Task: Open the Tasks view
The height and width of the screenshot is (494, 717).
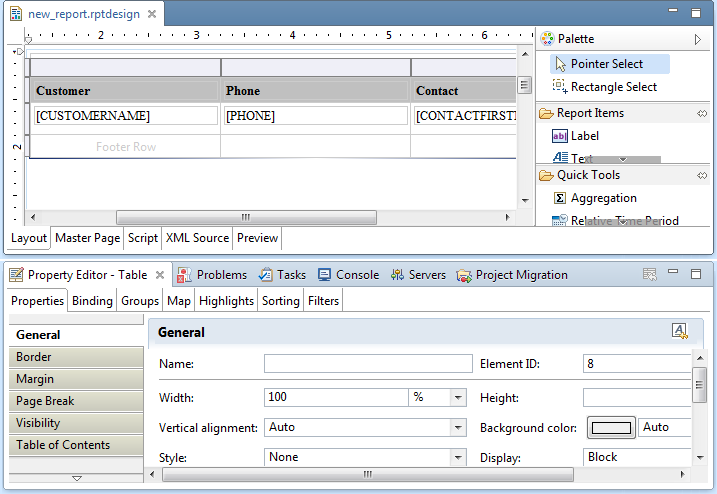Action: 282,275
